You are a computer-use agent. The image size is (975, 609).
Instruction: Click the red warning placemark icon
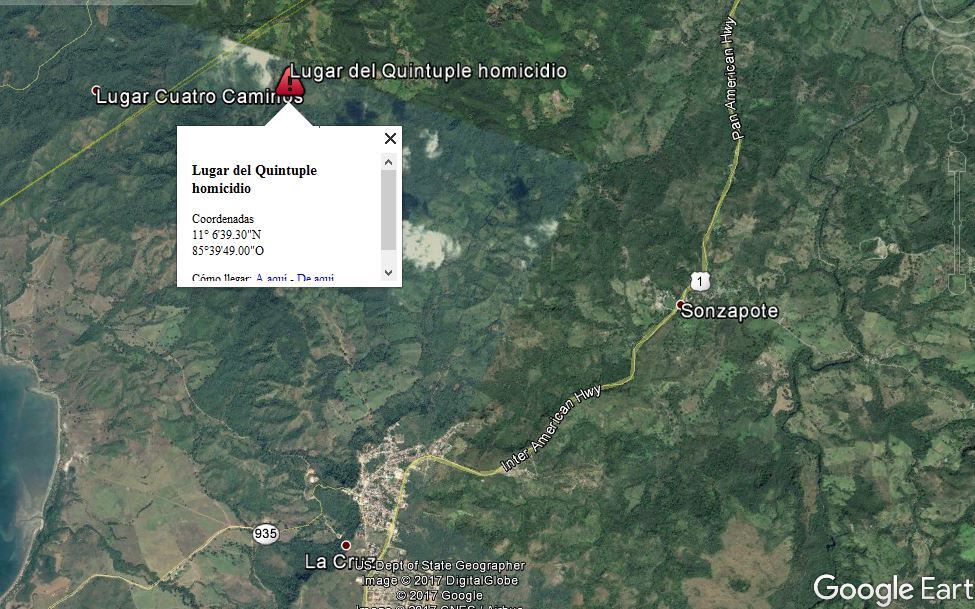pyautogui.click(x=289, y=82)
